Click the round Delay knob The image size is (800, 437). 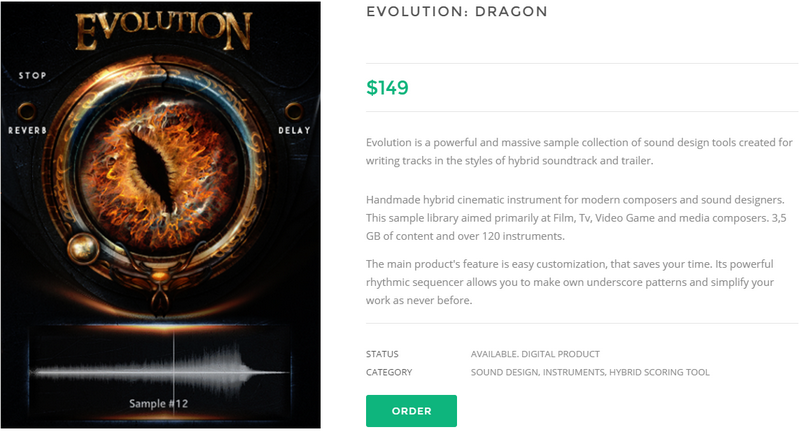click(294, 109)
